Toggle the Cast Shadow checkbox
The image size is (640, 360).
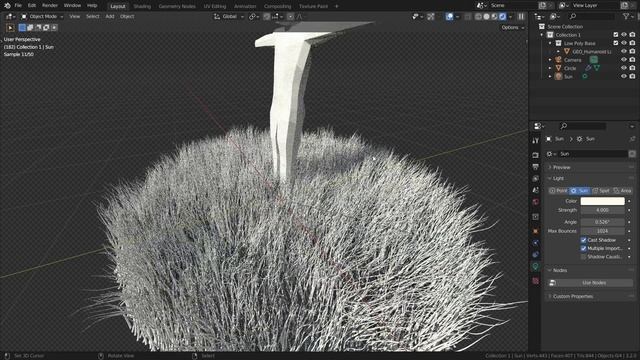pyautogui.click(x=583, y=240)
